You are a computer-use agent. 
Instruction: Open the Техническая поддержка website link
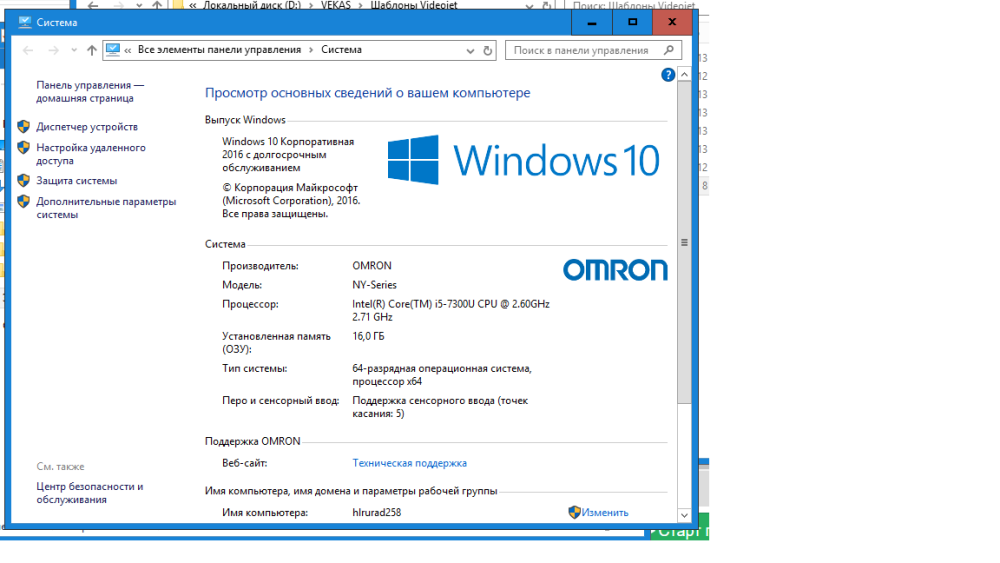pyautogui.click(x=409, y=463)
